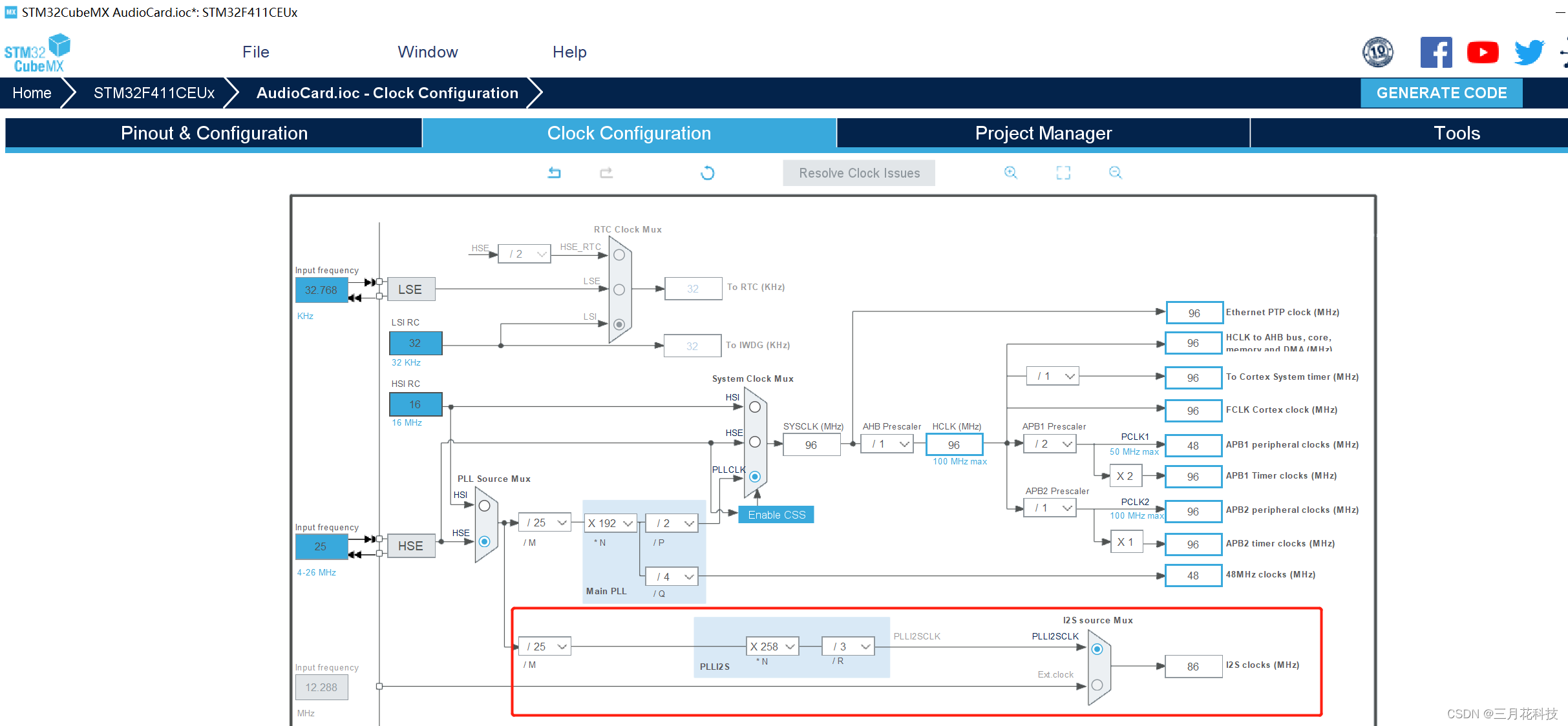Select HSI in PLL Source Mux
The width and height of the screenshot is (1568, 726).
click(x=484, y=506)
